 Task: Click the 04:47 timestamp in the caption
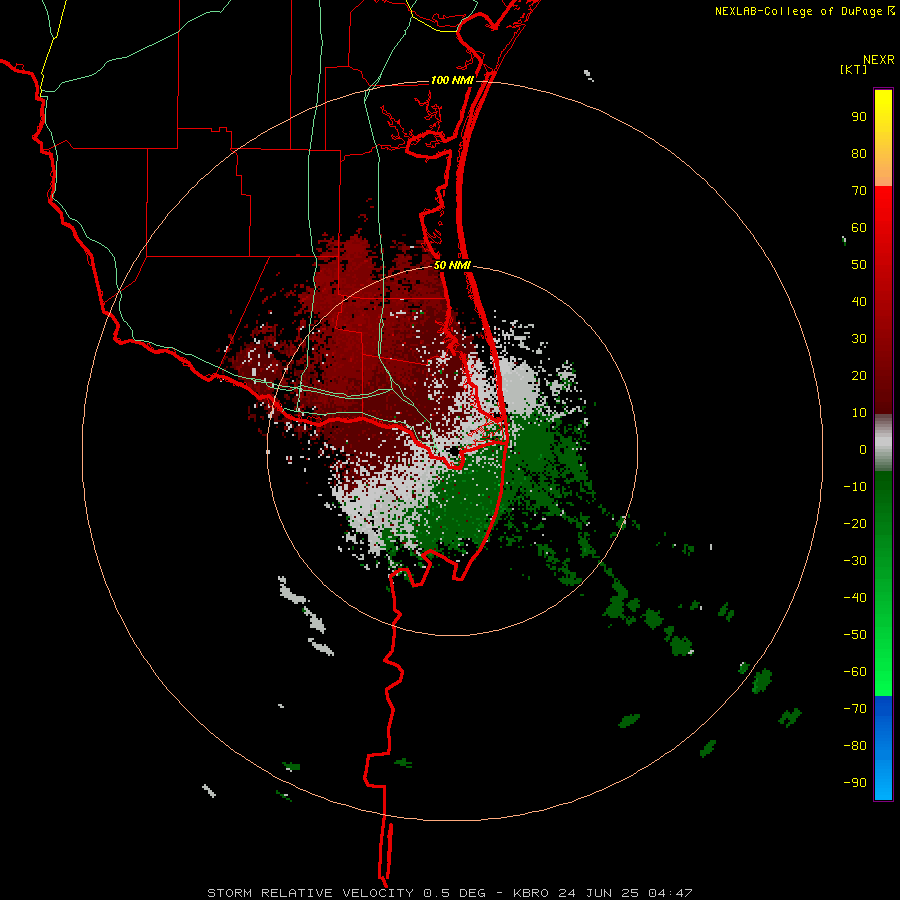point(670,893)
